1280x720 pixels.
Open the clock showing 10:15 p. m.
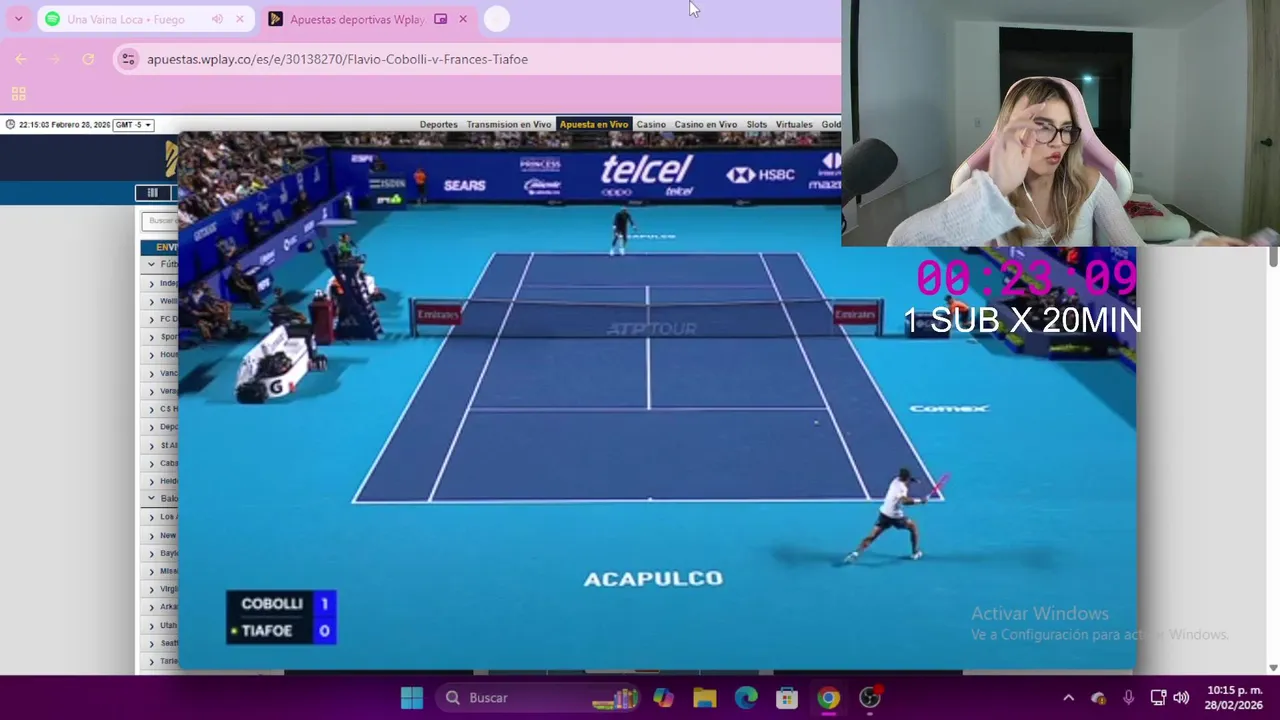tap(1234, 698)
